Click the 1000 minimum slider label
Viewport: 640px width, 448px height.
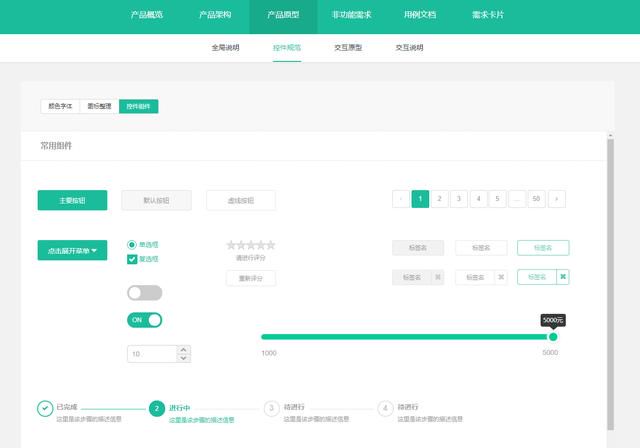(269, 353)
